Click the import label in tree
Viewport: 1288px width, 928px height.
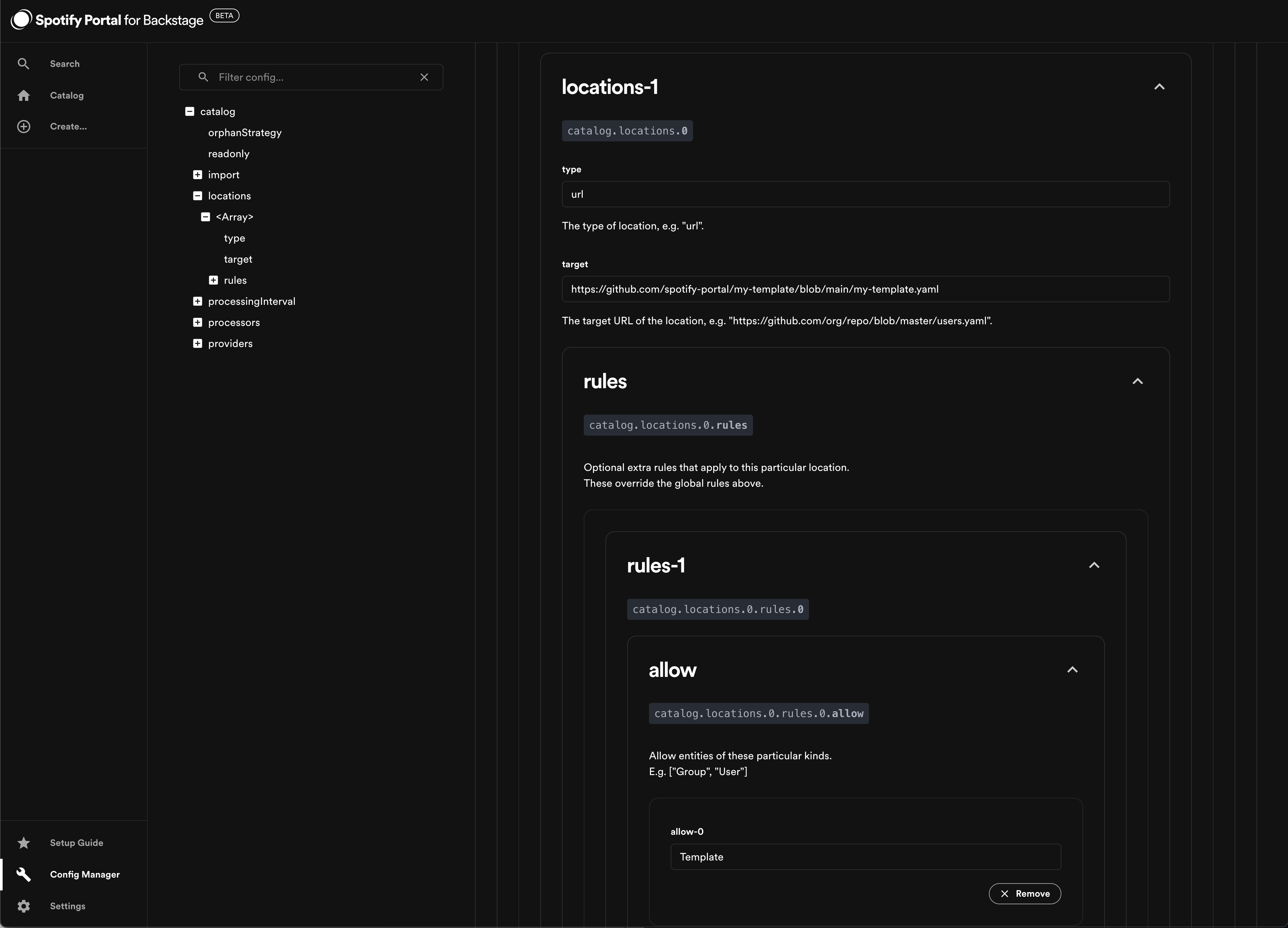[224, 174]
